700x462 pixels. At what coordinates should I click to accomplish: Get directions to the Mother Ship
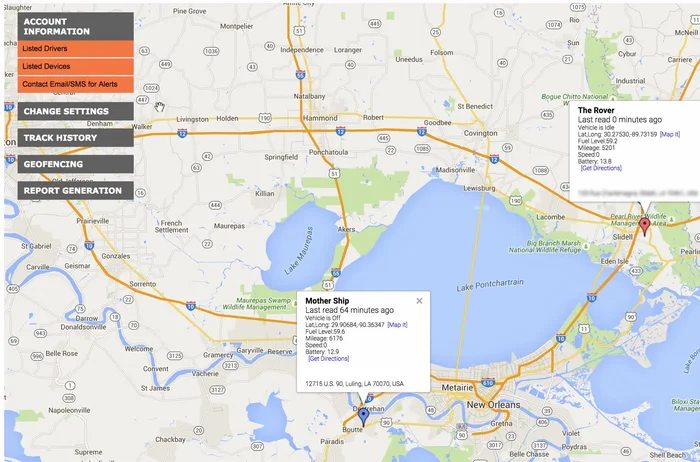327,359
